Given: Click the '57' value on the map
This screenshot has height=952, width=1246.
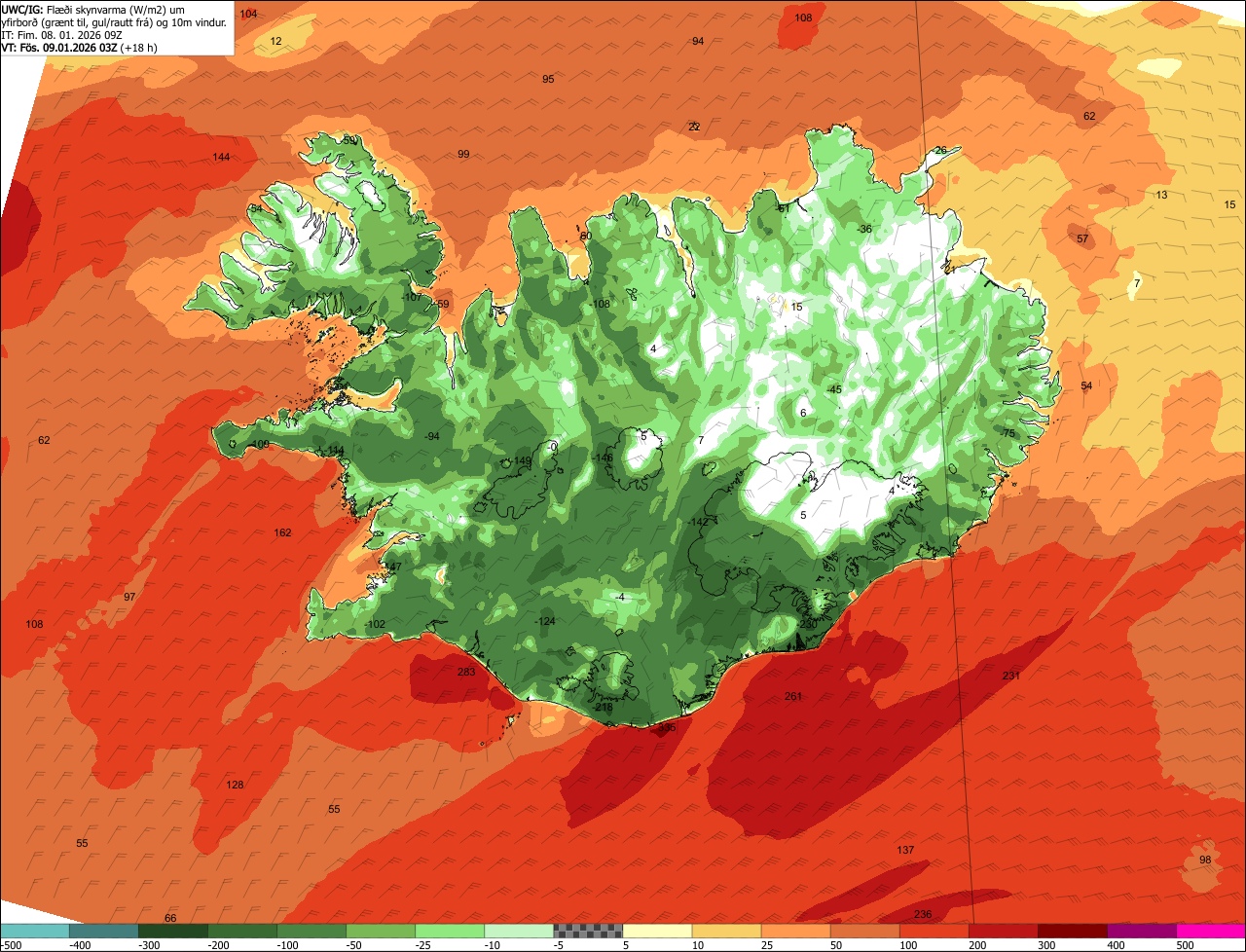Looking at the screenshot, I should tap(1082, 238).
